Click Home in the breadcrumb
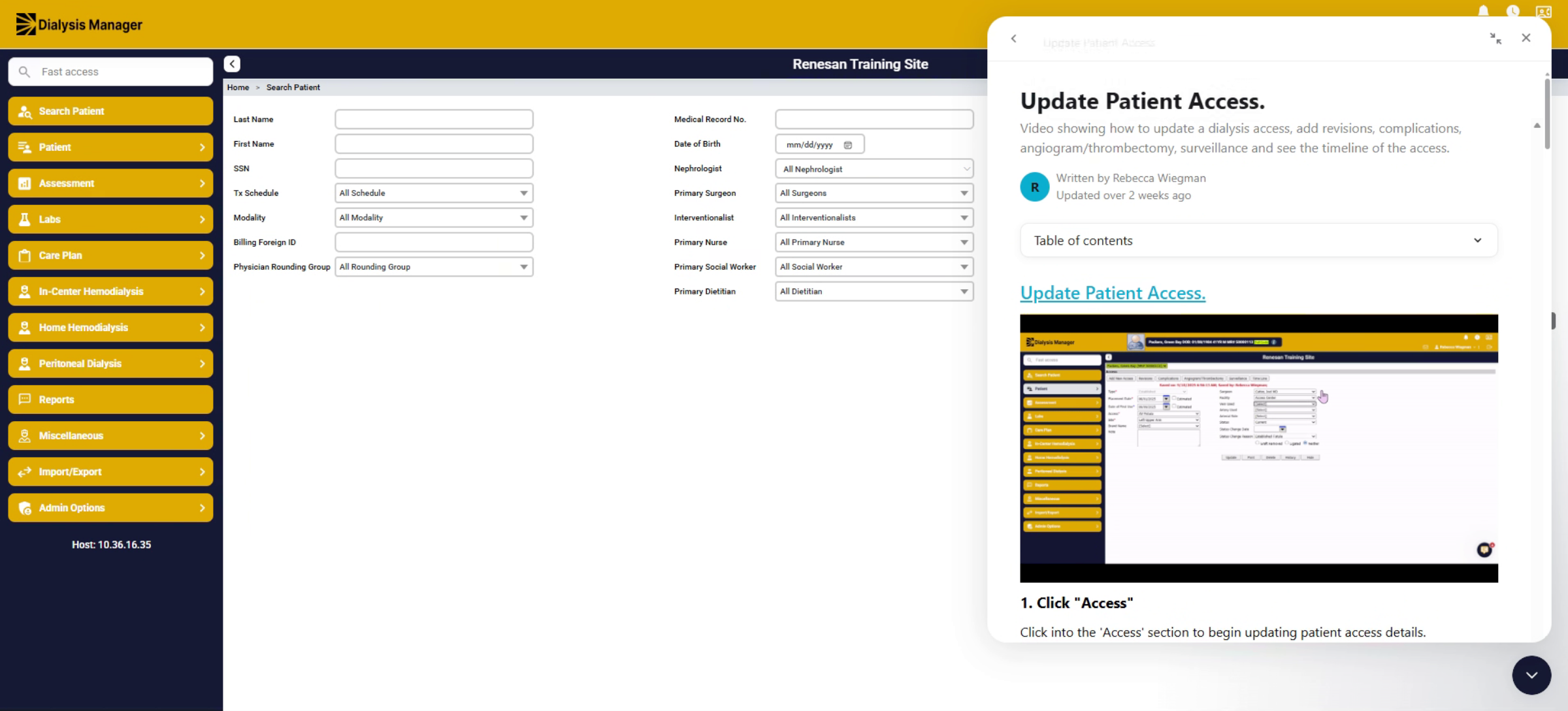The image size is (1568, 711). pos(238,87)
